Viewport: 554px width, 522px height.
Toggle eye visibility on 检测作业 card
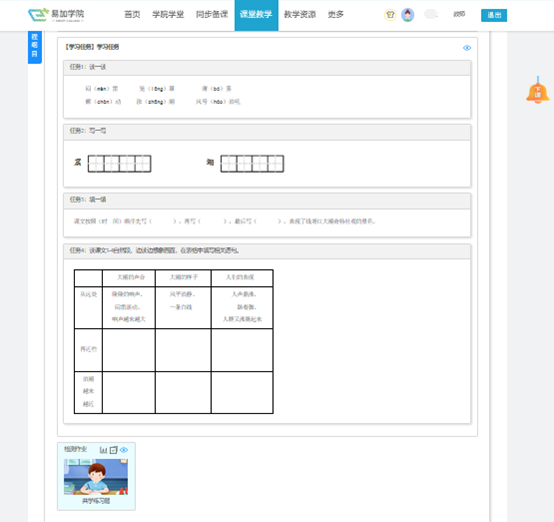pos(124,450)
